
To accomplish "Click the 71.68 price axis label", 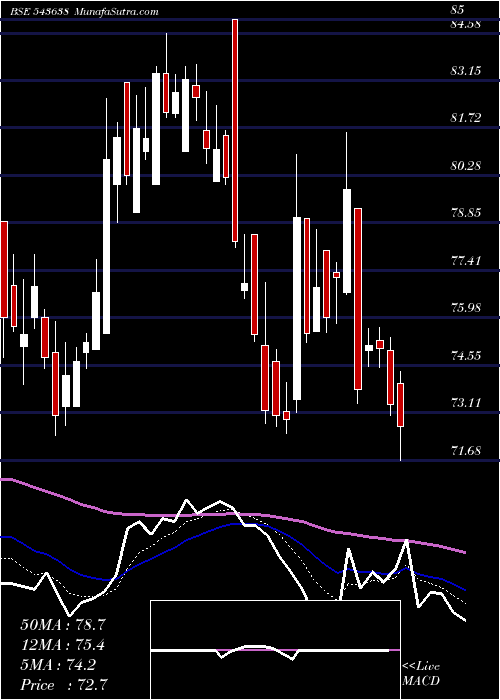I will click(466, 450).
